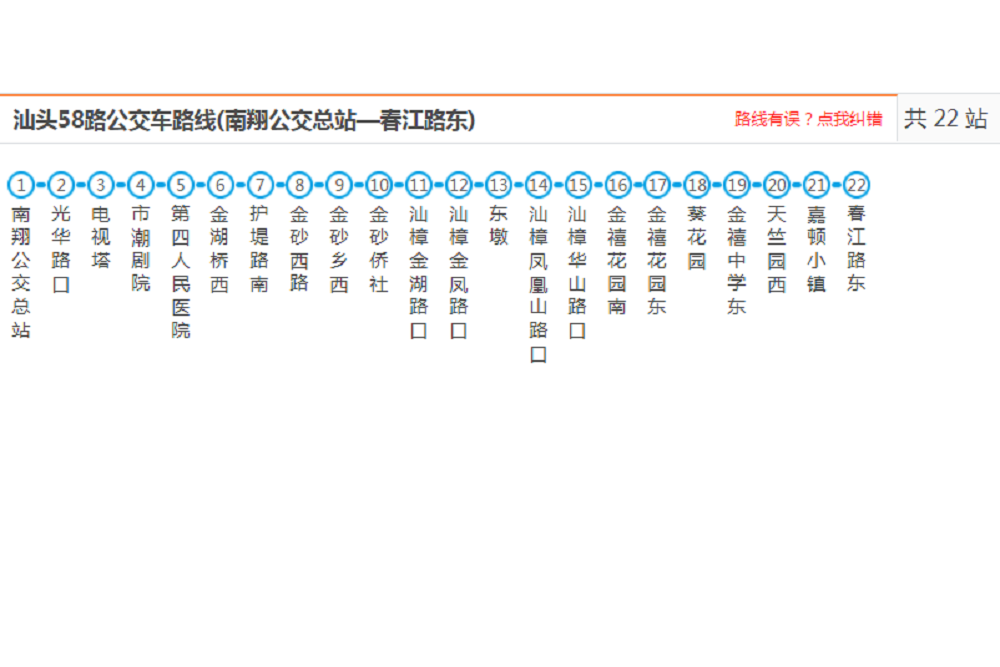This screenshot has height=667, width=1000.
Task: Click stop number 2 circle icon
Action: (61, 185)
